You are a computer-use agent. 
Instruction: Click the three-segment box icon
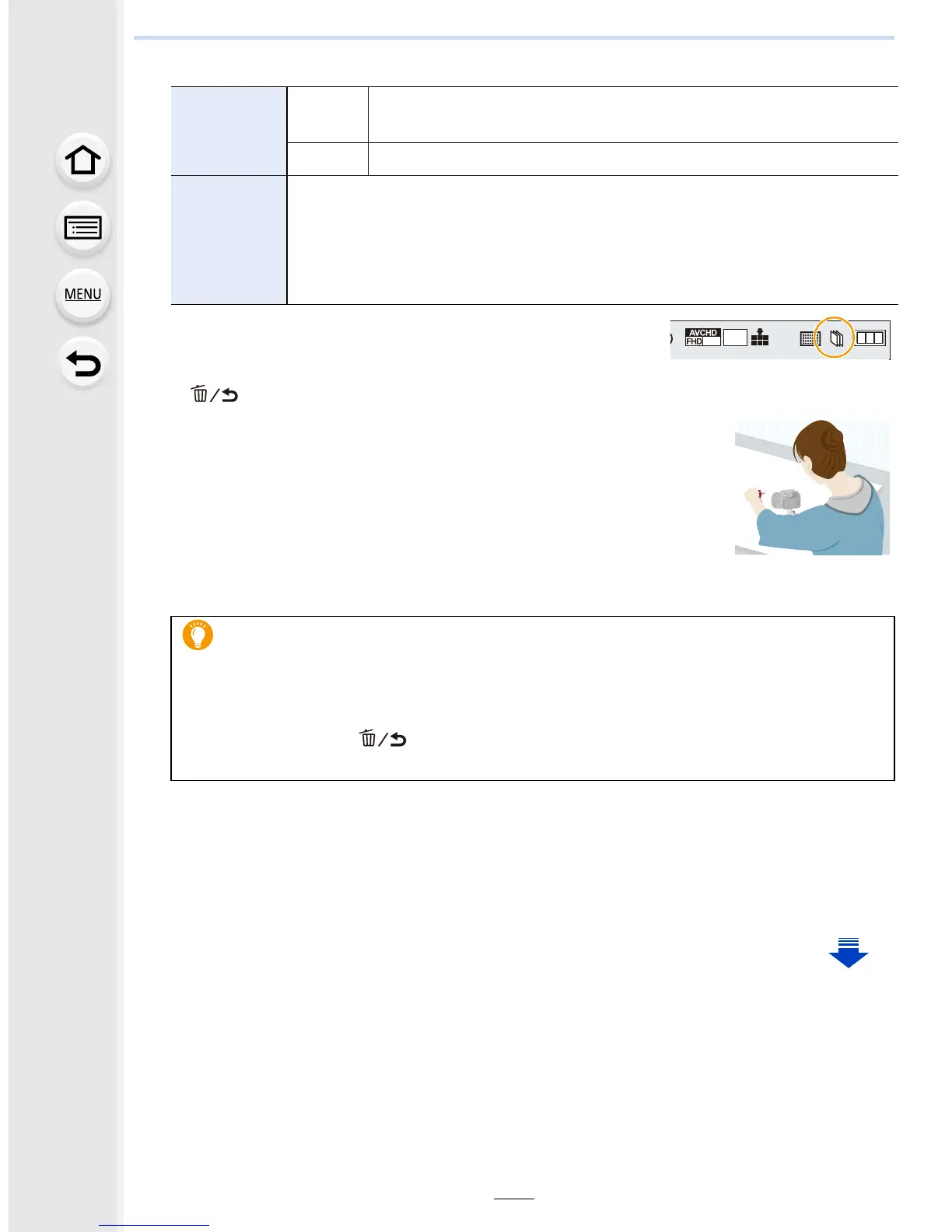click(x=870, y=338)
